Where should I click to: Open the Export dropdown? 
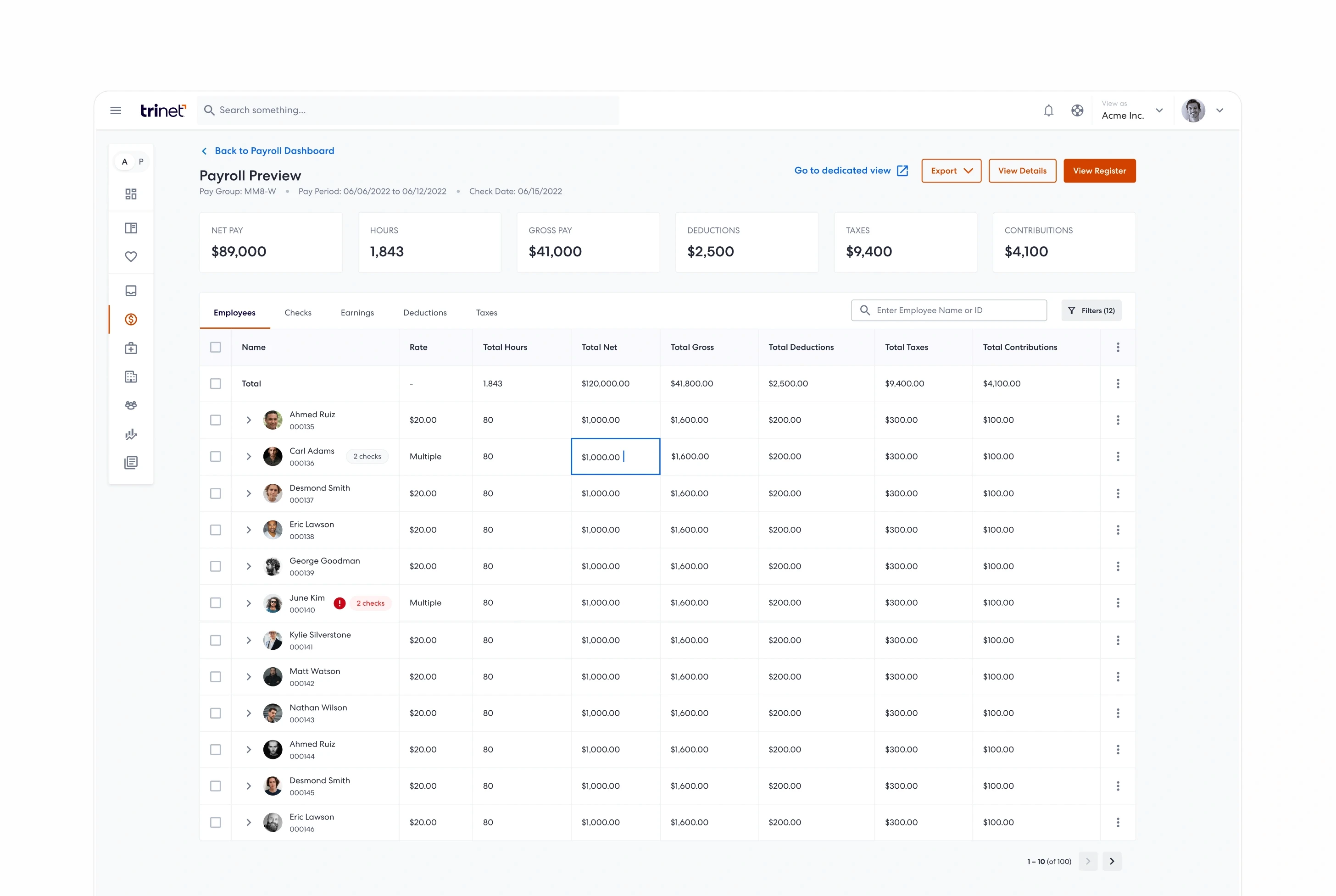(x=951, y=171)
